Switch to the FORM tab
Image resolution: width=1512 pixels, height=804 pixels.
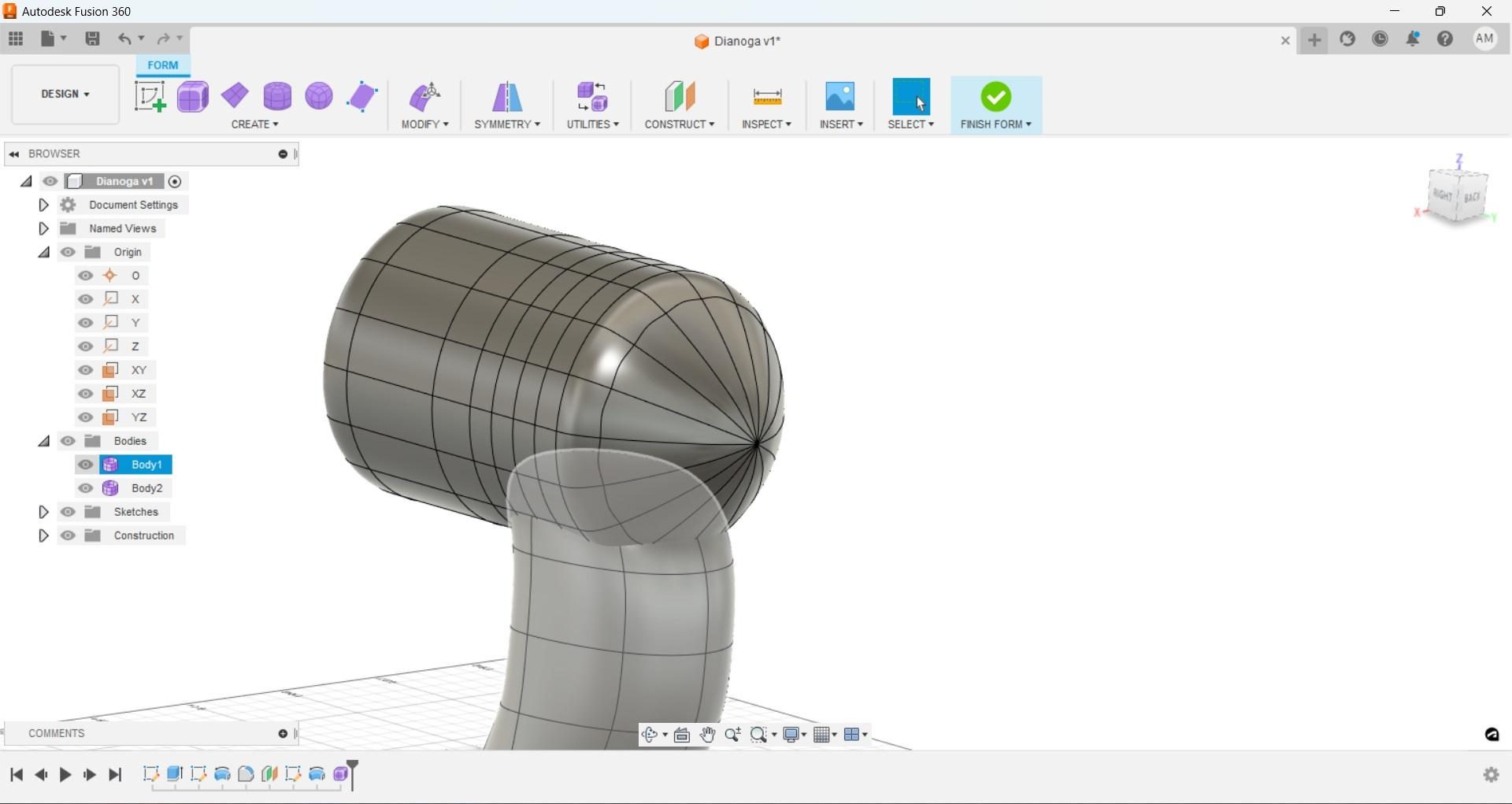162,65
